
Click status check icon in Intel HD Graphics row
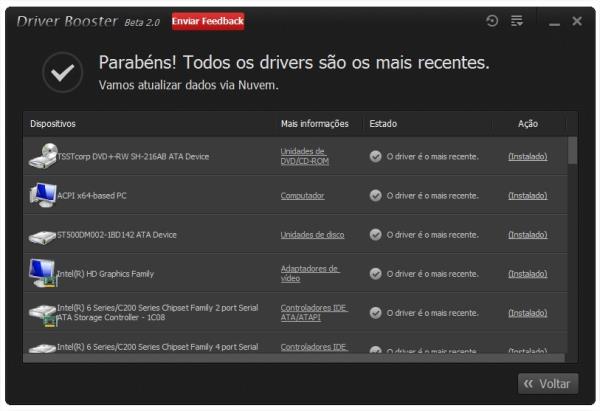pos(375,274)
